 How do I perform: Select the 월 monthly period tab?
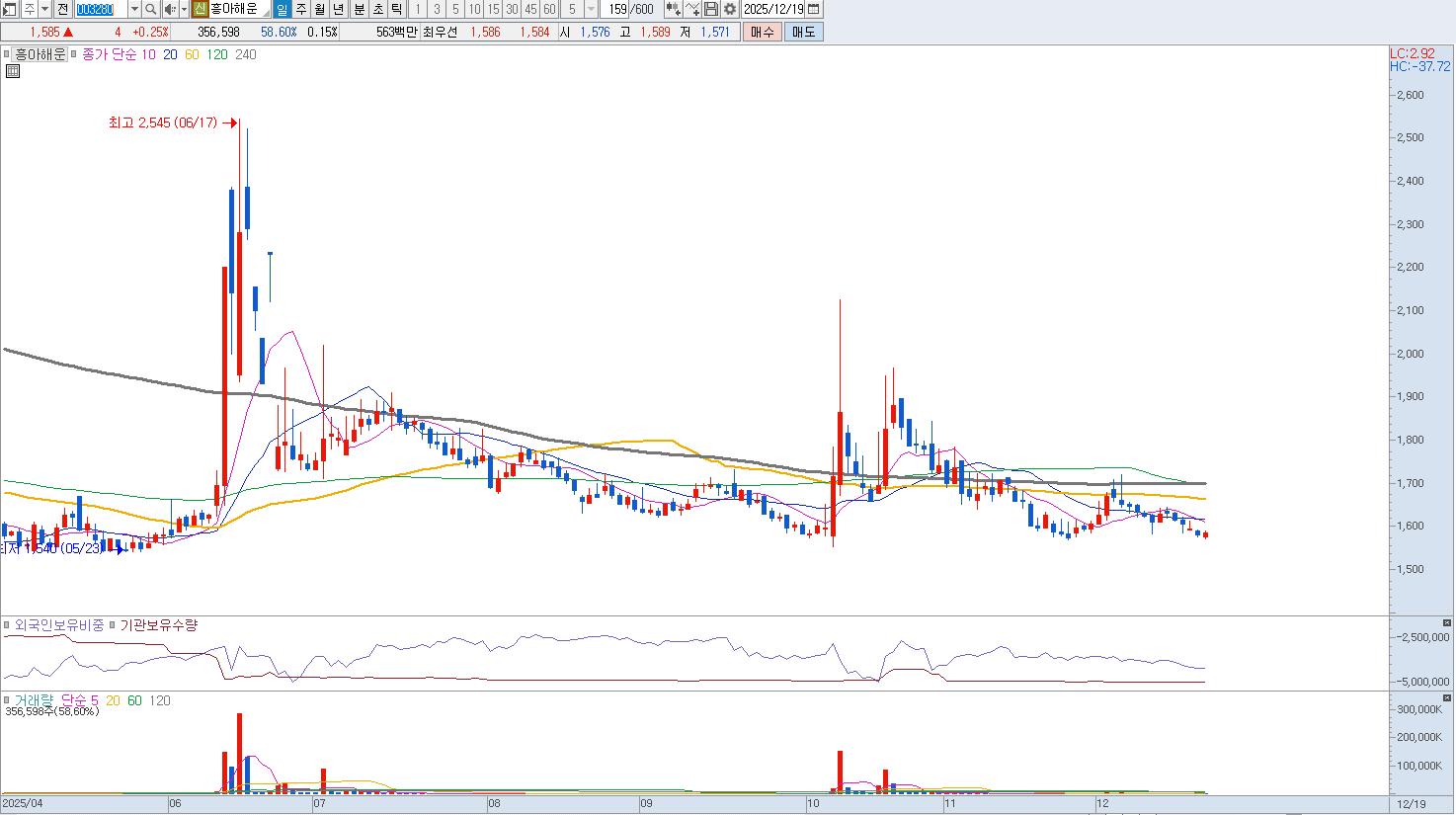[320, 9]
